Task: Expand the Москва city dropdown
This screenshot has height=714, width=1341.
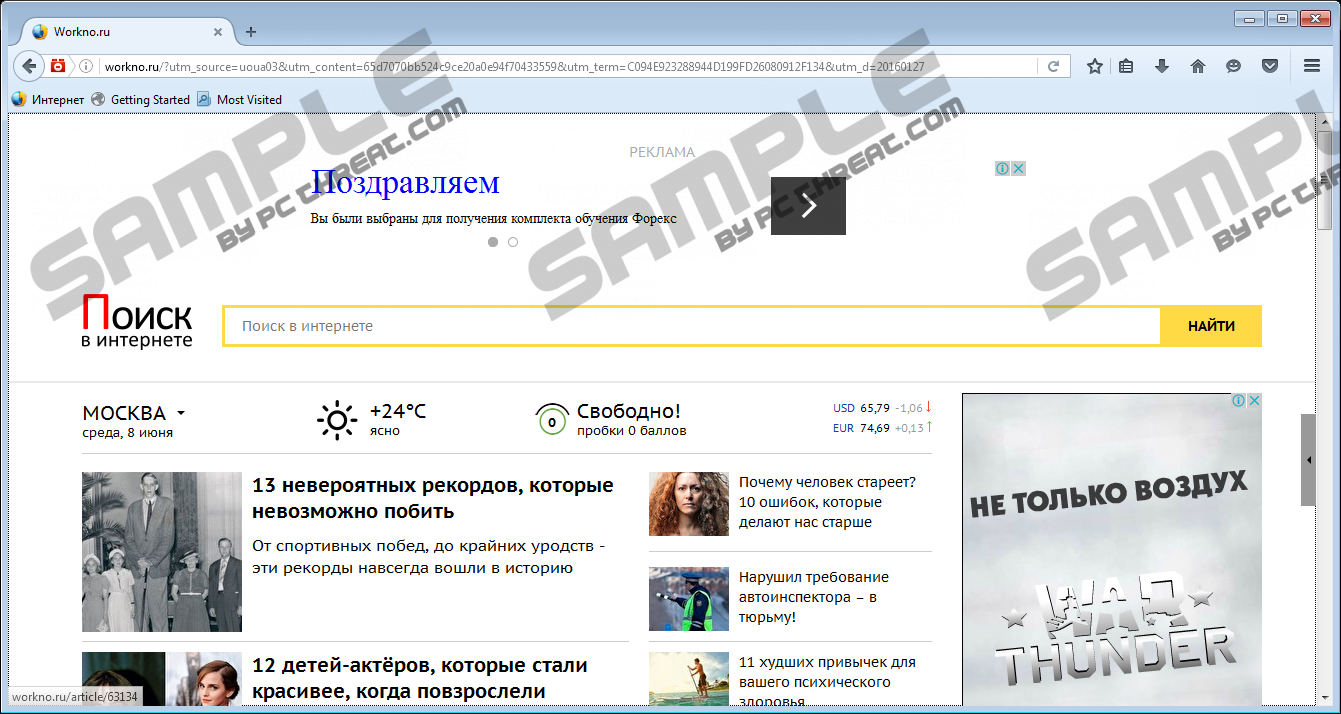Action: point(180,413)
